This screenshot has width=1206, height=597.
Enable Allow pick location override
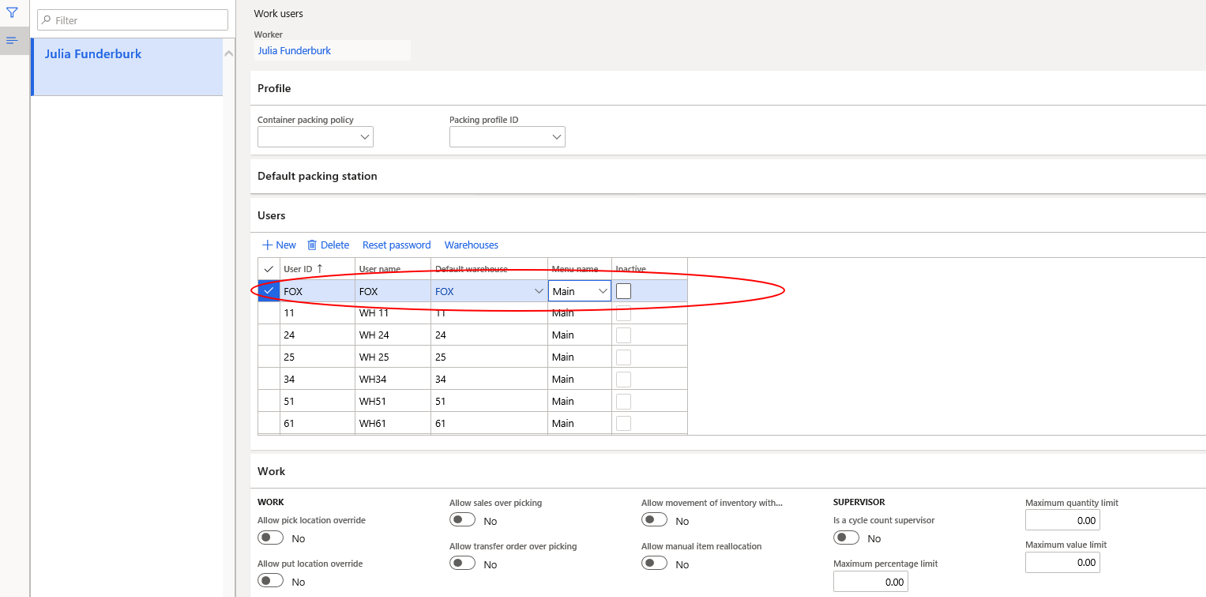click(x=269, y=537)
